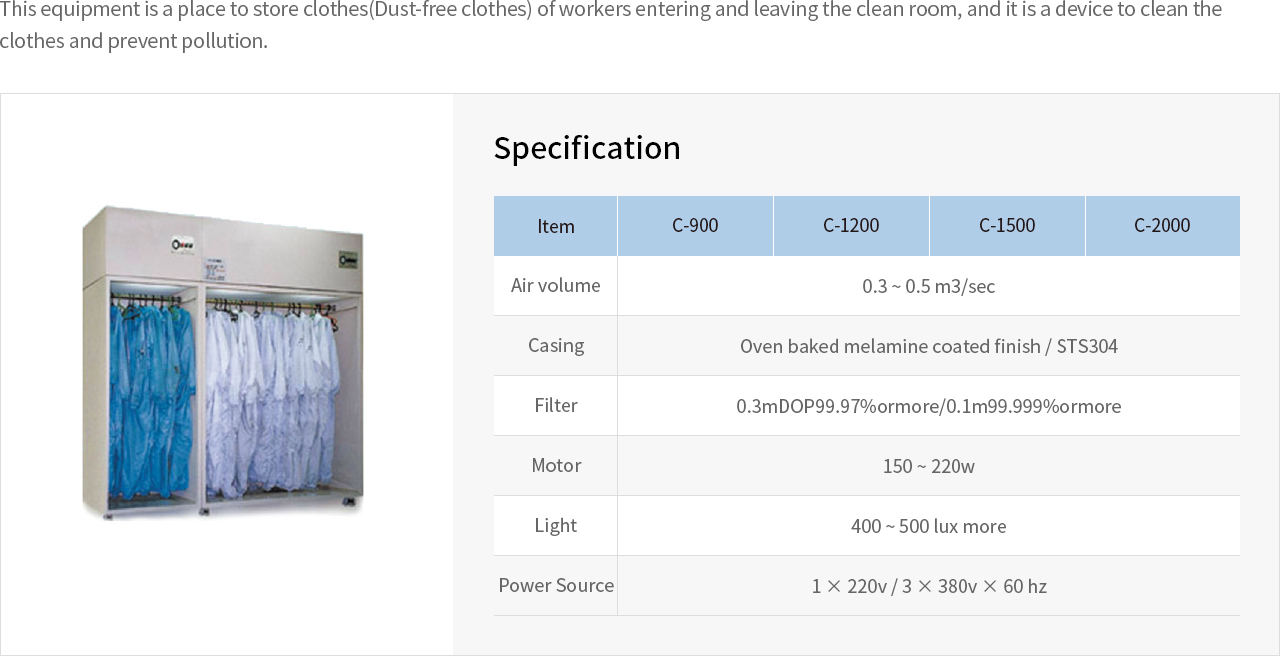Select the 220v / 380v power value
The height and width of the screenshot is (656, 1280).
(928, 586)
